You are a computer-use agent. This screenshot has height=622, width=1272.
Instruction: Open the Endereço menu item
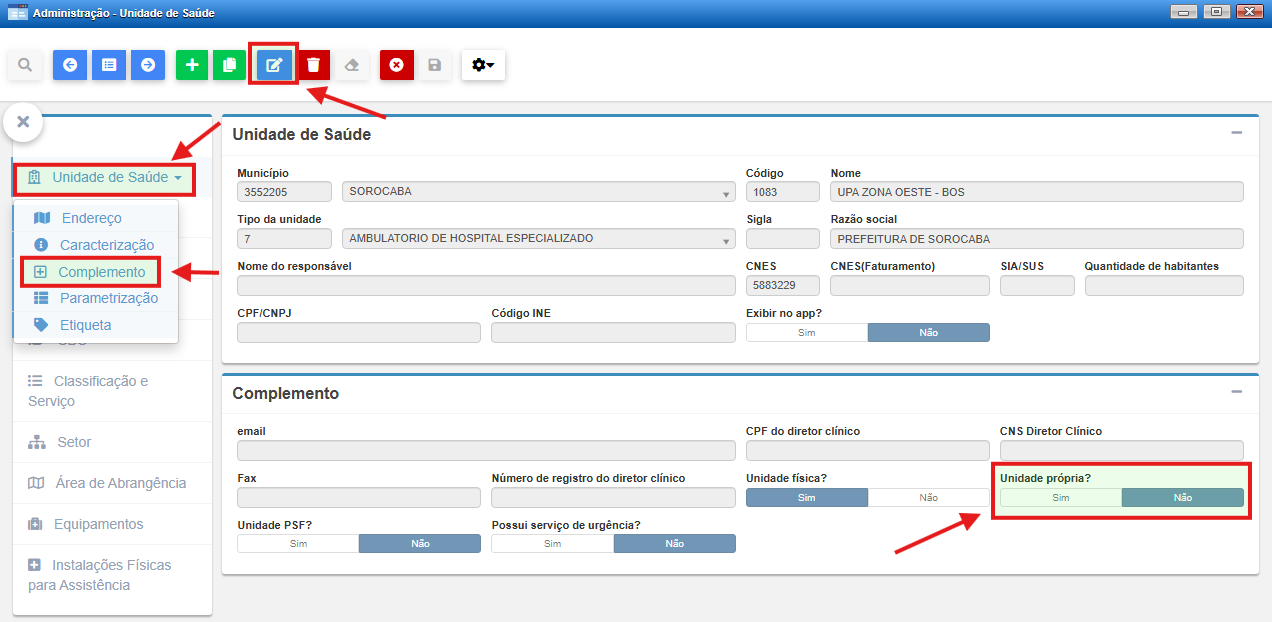[91, 218]
